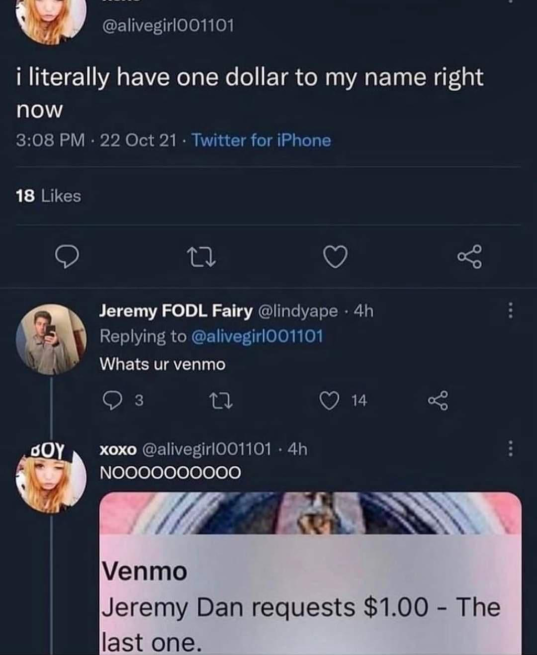Like the main tweet with heart icon

coord(336,256)
